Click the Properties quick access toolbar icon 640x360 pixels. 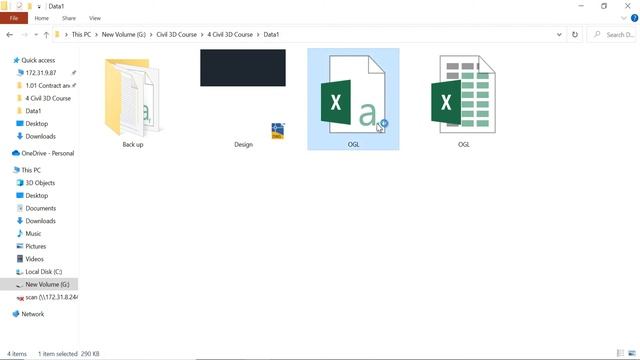(x=19, y=6)
